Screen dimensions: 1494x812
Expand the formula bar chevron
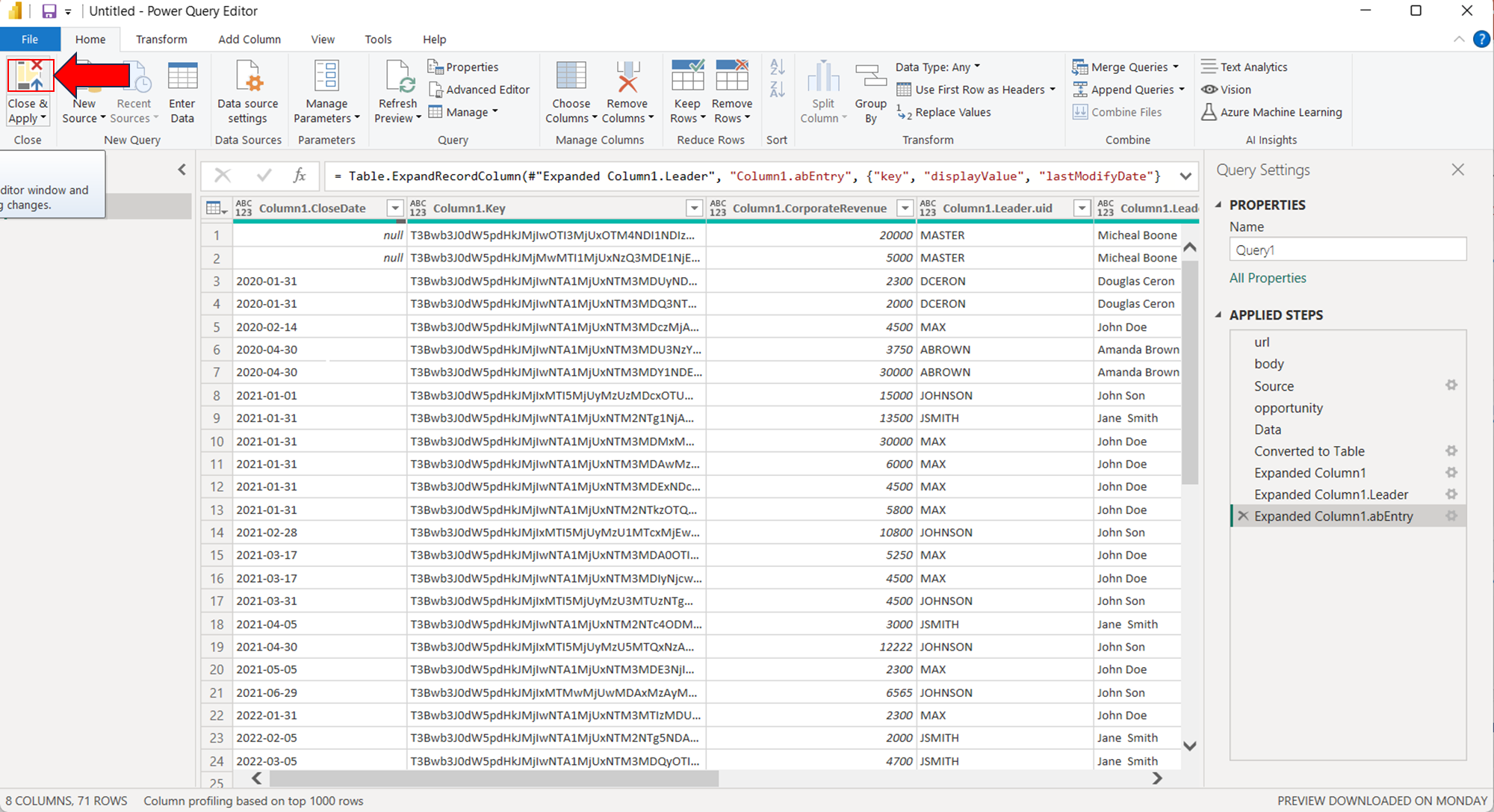coord(1185,176)
